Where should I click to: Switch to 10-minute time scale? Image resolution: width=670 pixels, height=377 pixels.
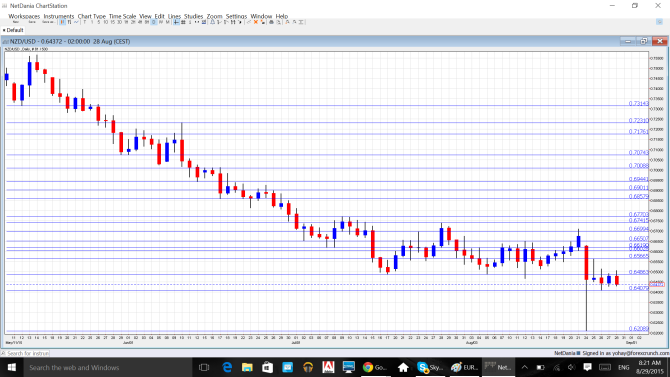pyautogui.click(x=106, y=22)
